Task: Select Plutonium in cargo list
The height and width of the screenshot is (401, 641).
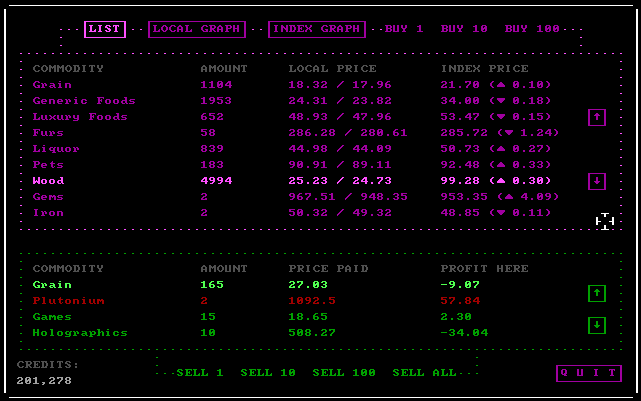Action: click(68, 301)
